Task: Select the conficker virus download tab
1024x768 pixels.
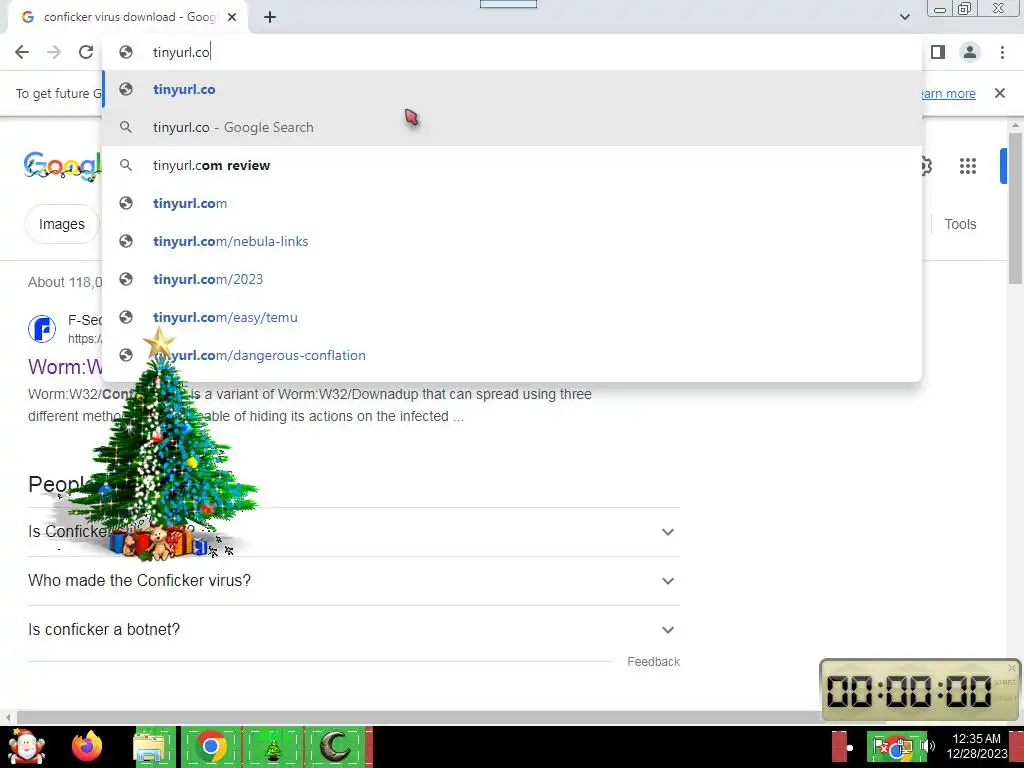Action: [128, 18]
